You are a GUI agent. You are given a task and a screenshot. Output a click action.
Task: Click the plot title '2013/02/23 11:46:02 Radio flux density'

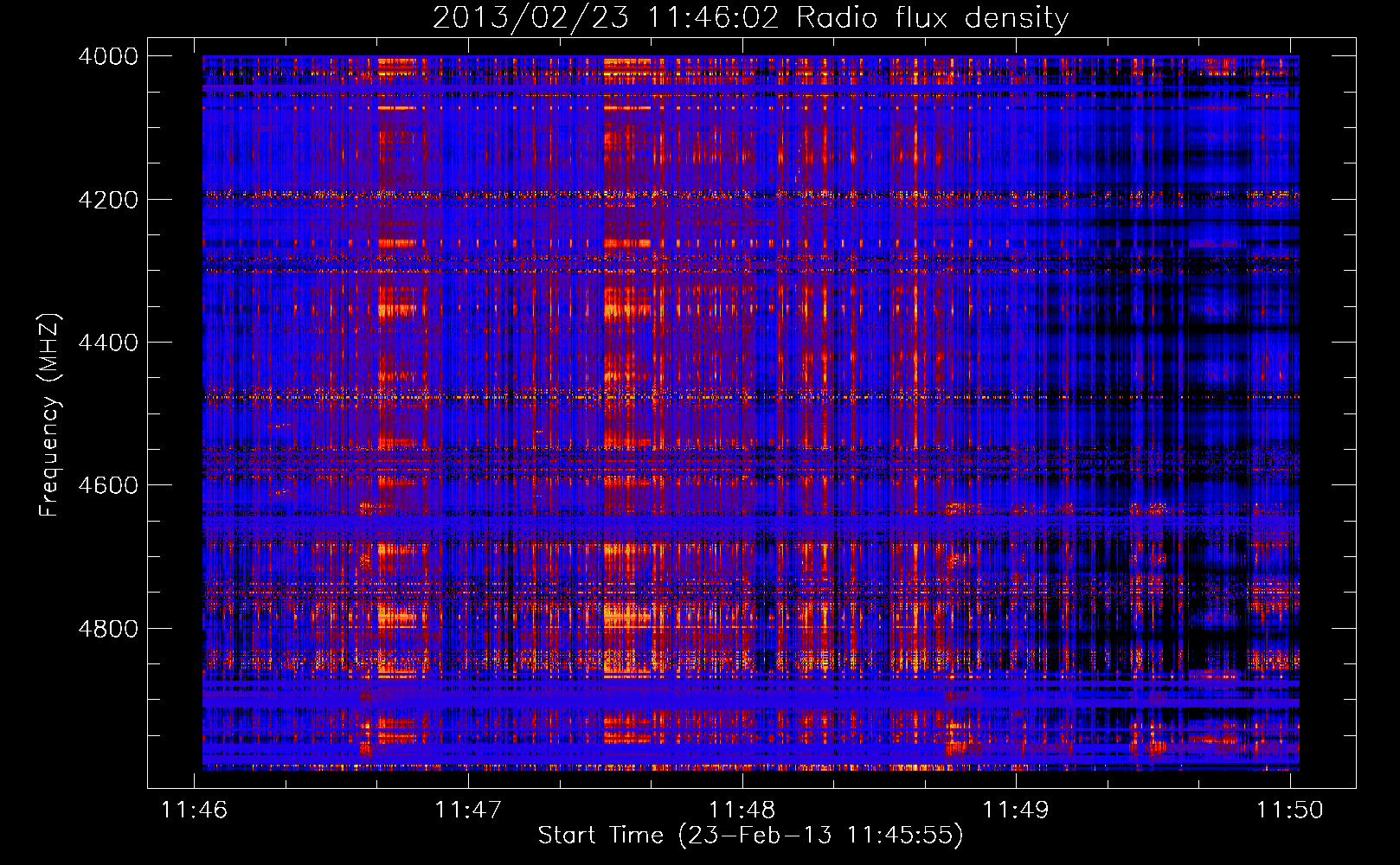click(x=750, y=17)
